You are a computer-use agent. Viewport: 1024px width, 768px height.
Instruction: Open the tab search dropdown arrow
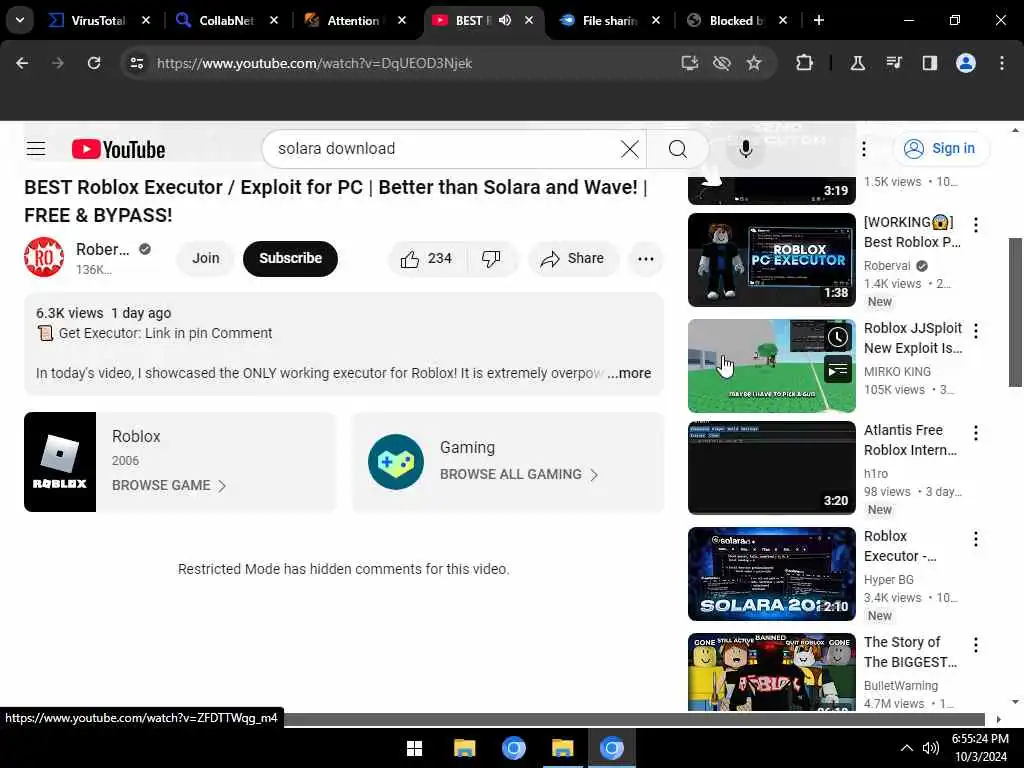[20, 20]
